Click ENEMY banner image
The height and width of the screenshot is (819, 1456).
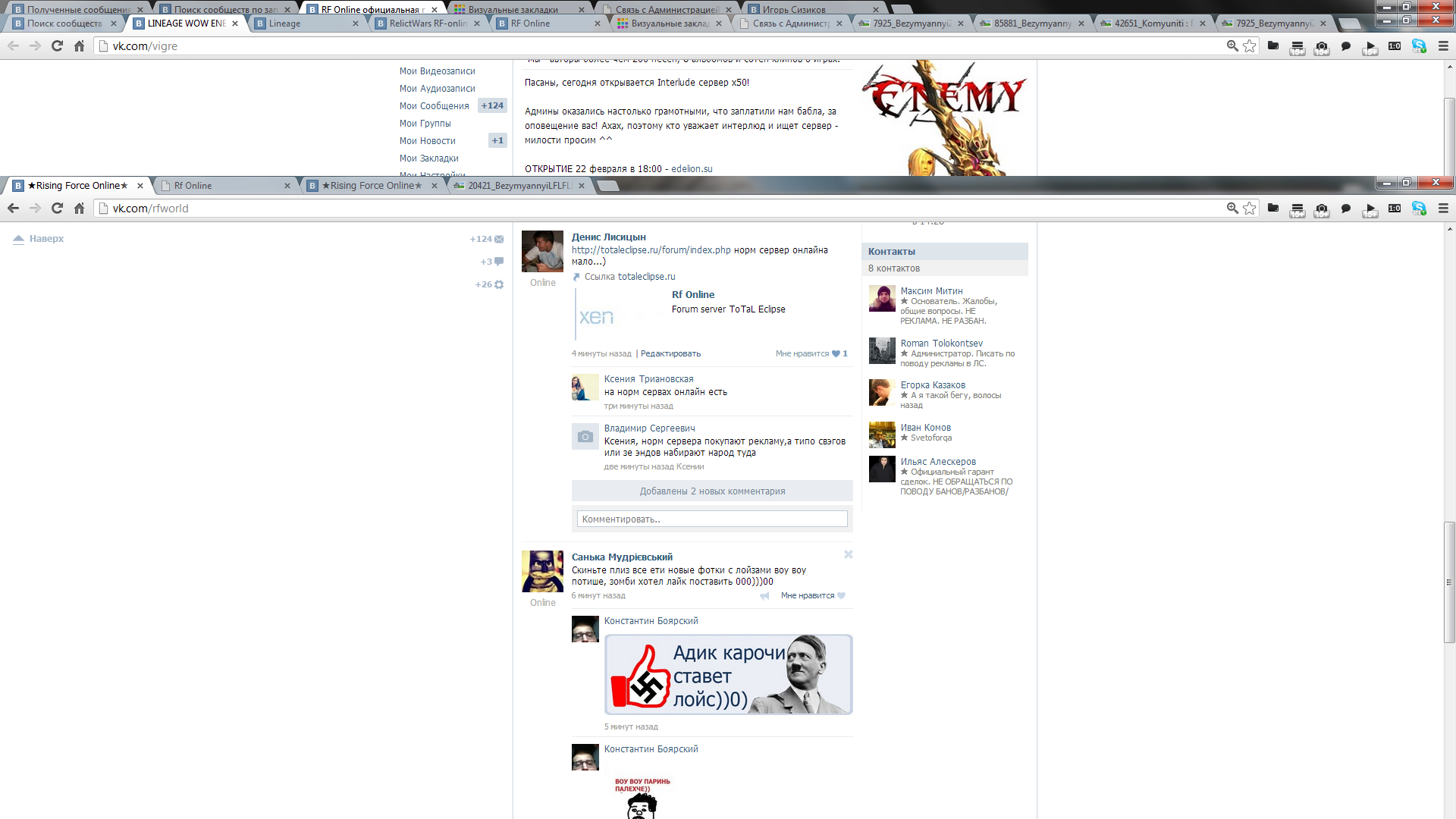[x=944, y=118]
